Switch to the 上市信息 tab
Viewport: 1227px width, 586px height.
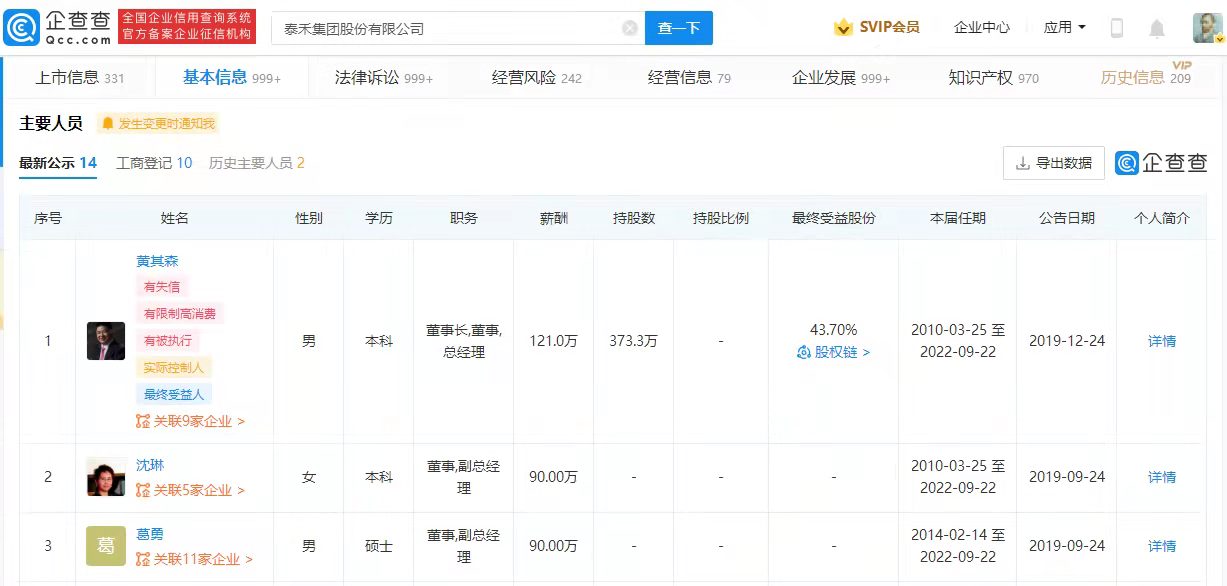[80, 77]
